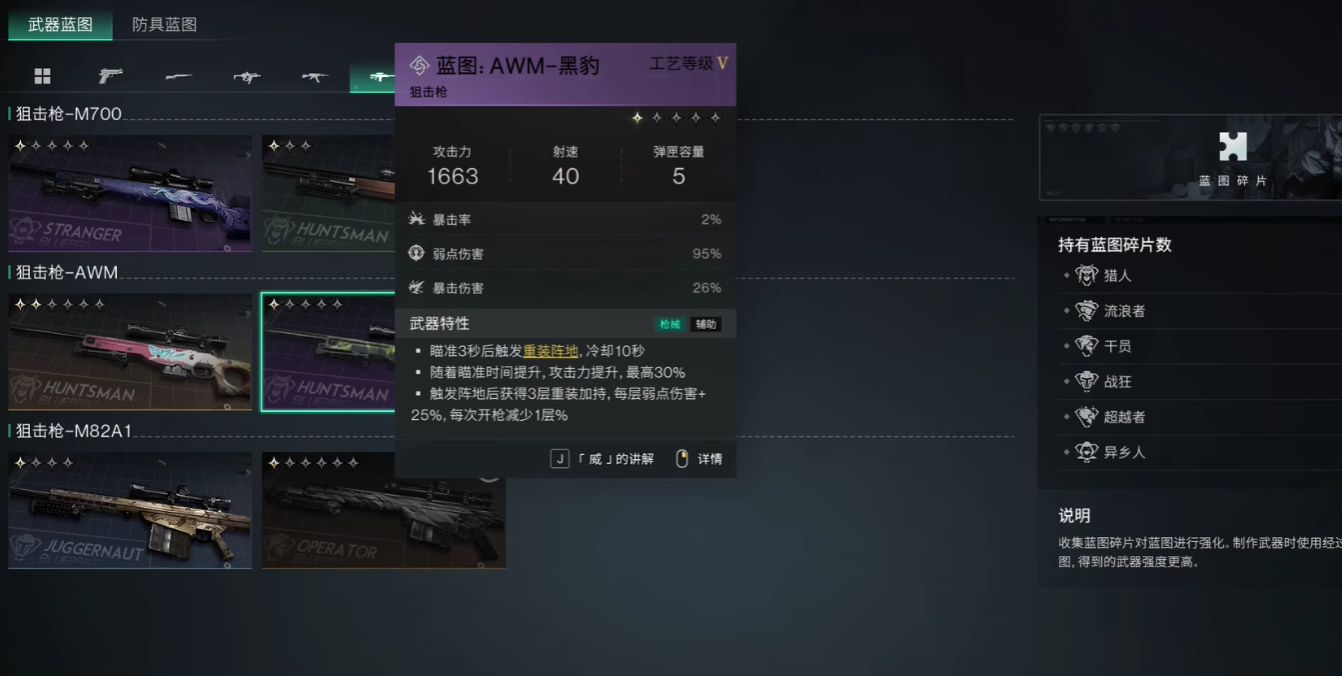Filter blueprints by assault rifle icon
Image resolution: width=1342 pixels, height=676 pixels.
coord(315,76)
